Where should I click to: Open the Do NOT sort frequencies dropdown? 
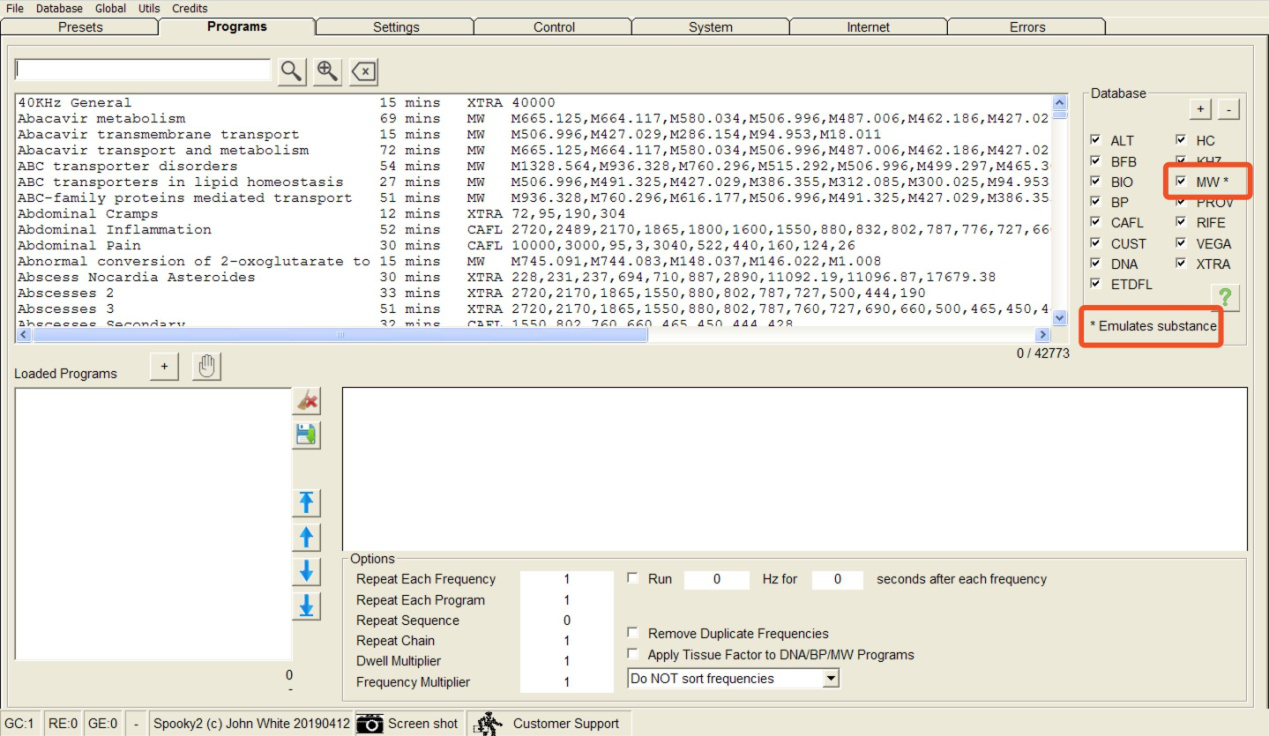coord(733,679)
